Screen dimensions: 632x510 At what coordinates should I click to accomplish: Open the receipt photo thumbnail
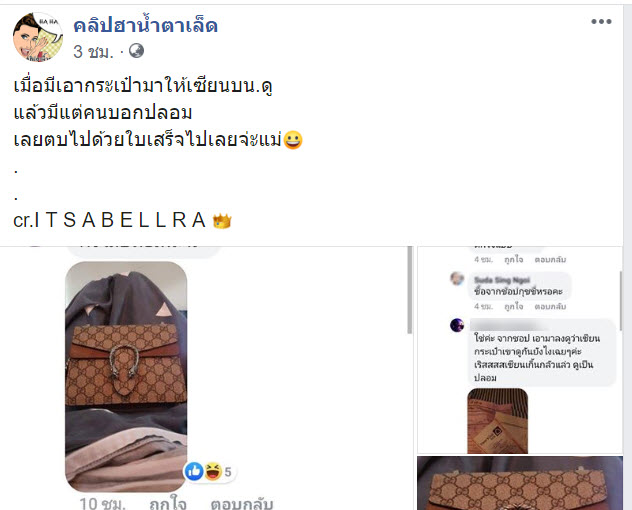click(497, 421)
